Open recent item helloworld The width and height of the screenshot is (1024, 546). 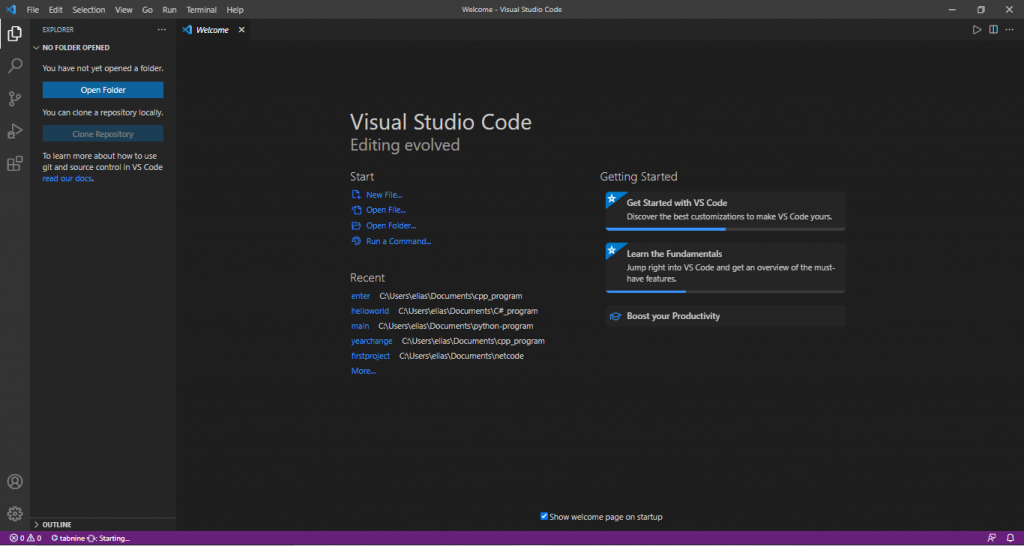(370, 311)
